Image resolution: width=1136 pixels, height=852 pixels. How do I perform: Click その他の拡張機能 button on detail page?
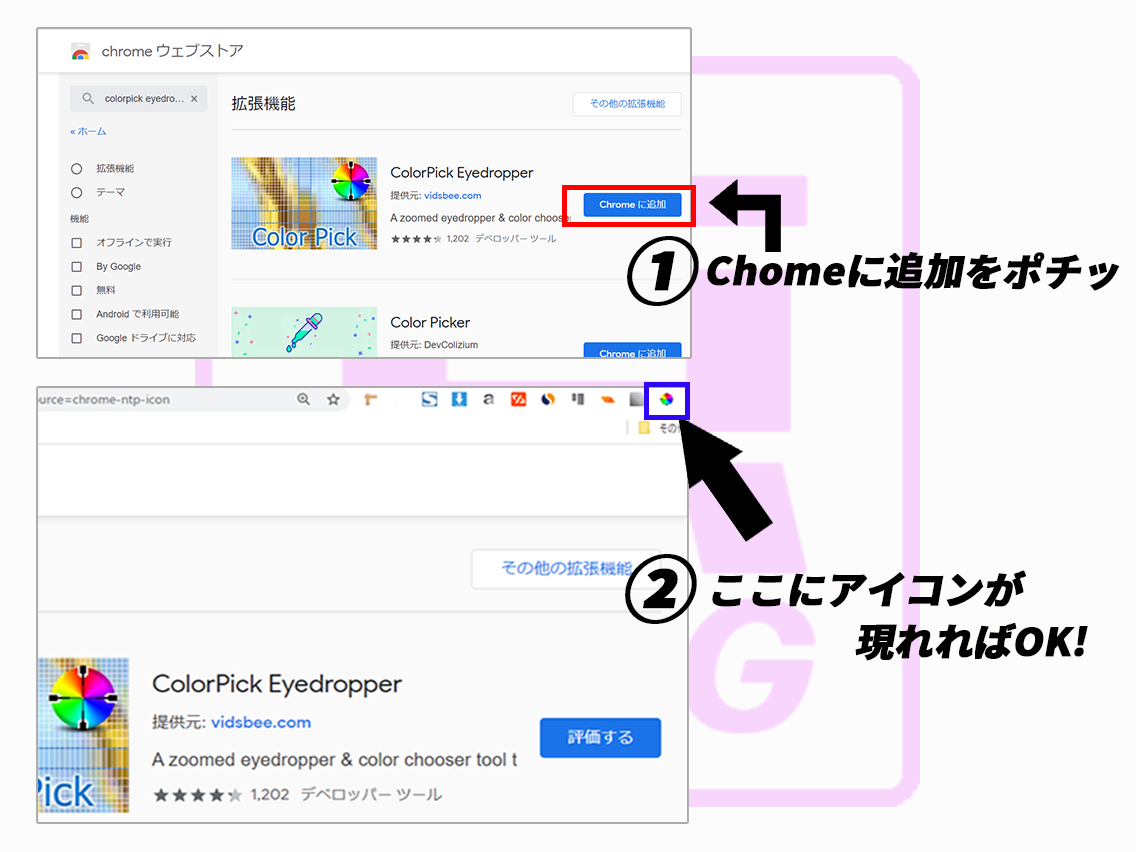click(x=567, y=569)
